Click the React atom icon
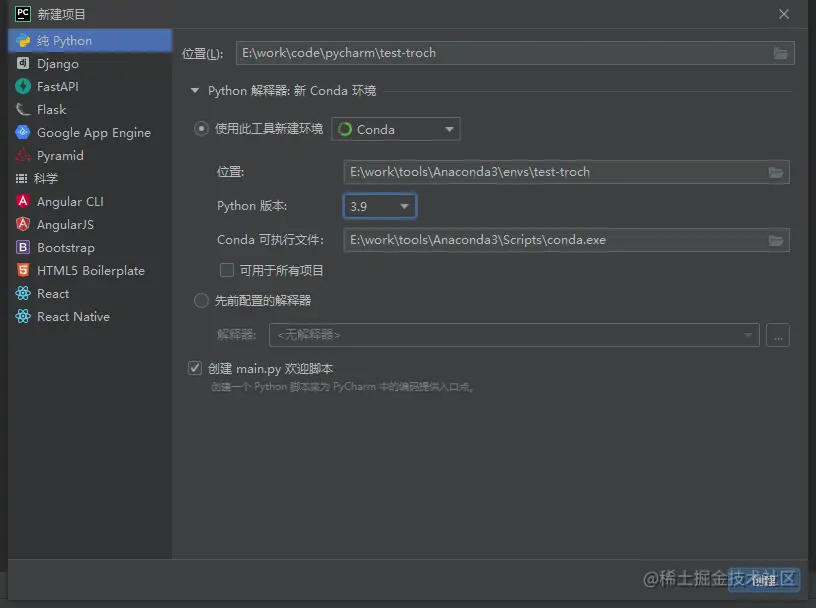Screen dimensions: 816x608 point(23,293)
